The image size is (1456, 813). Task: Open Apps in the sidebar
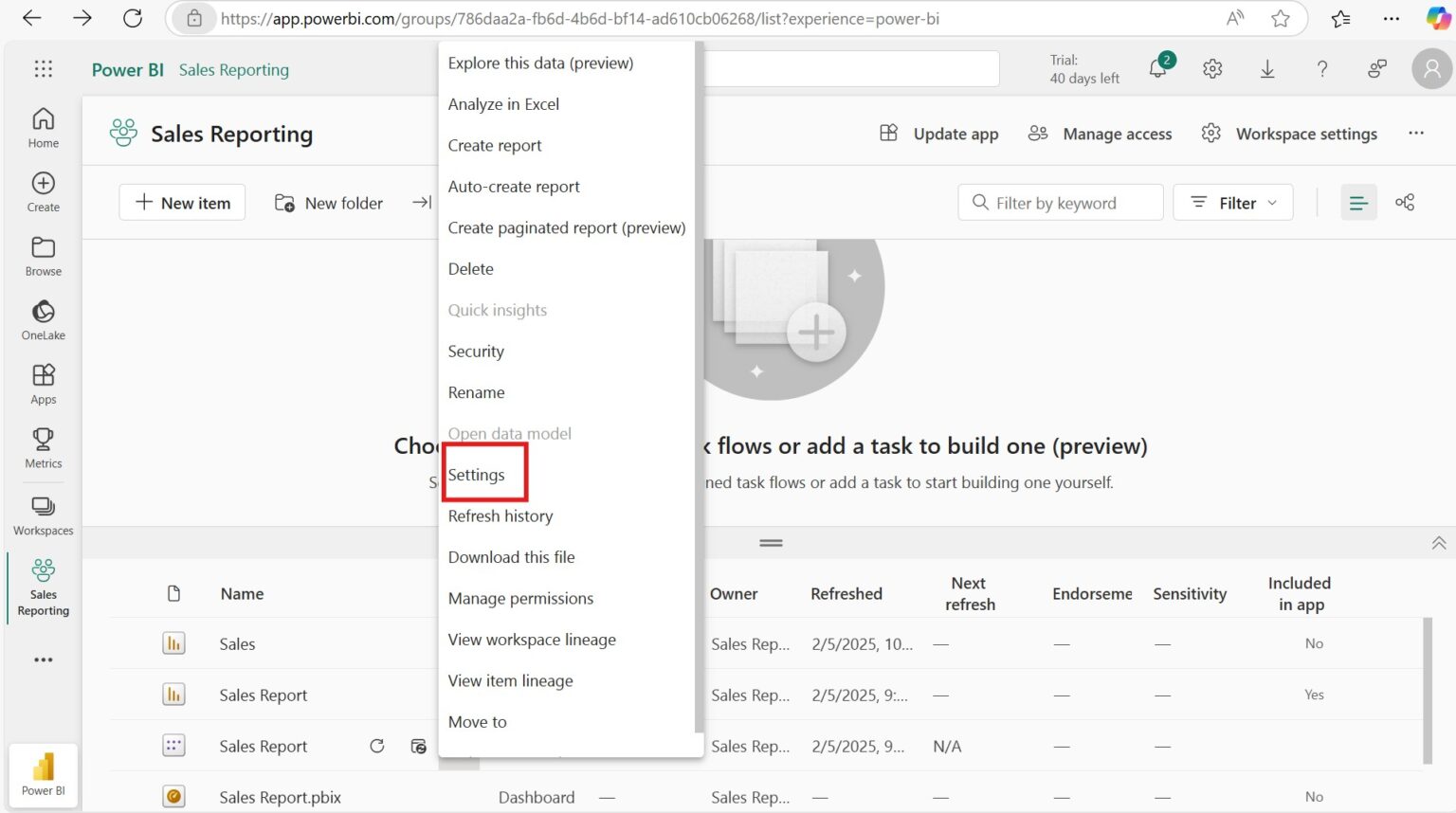(x=44, y=384)
